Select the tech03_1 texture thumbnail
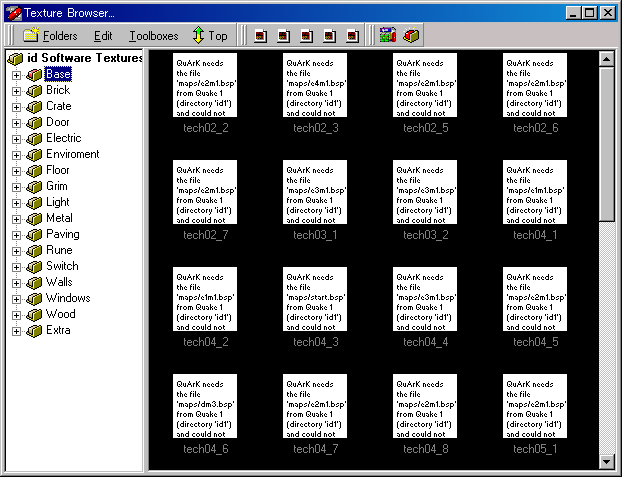Image resolution: width=622 pixels, height=477 pixels. 315,192
